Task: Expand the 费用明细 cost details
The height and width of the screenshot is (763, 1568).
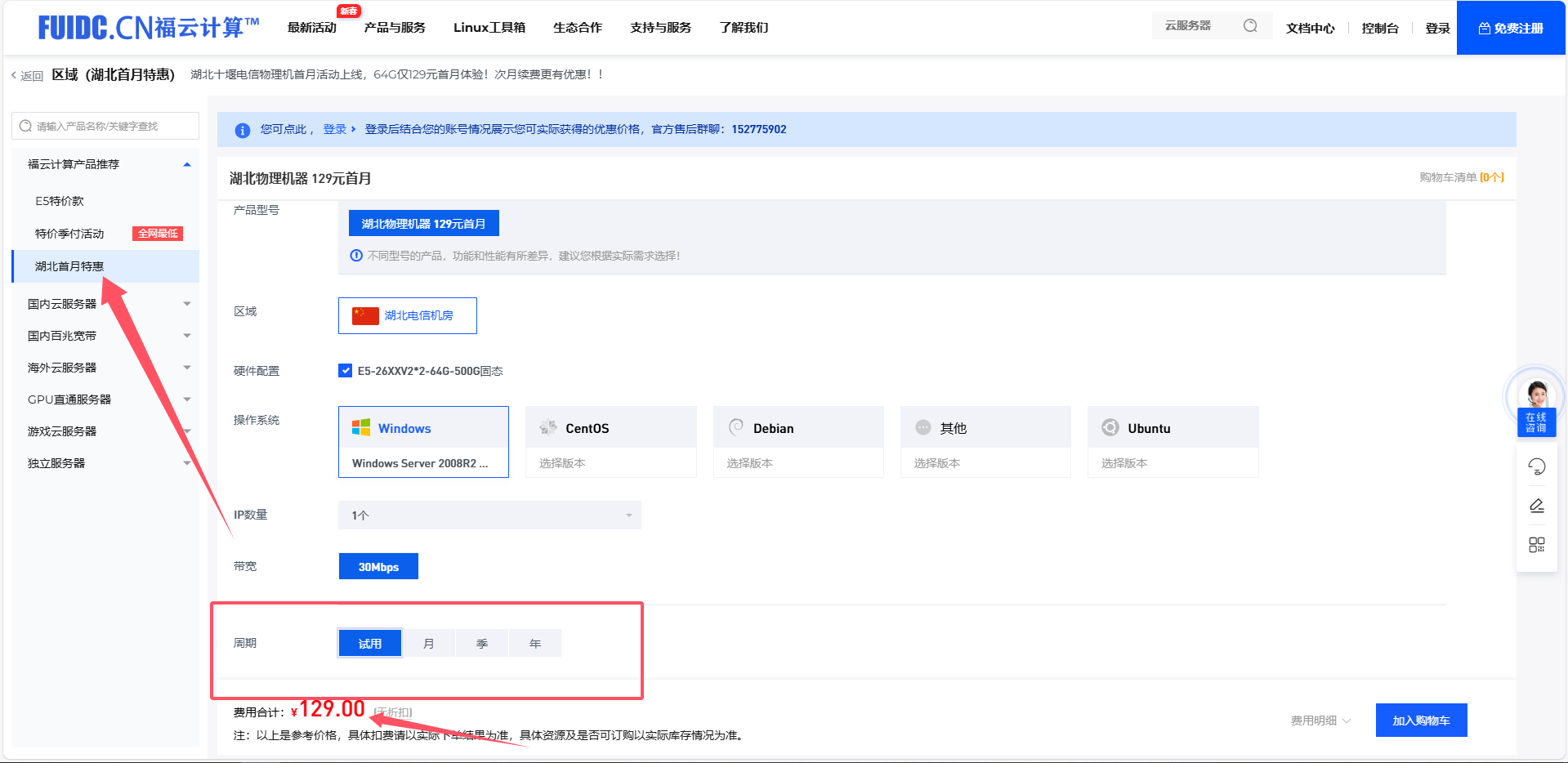Action: [1320, 721]
